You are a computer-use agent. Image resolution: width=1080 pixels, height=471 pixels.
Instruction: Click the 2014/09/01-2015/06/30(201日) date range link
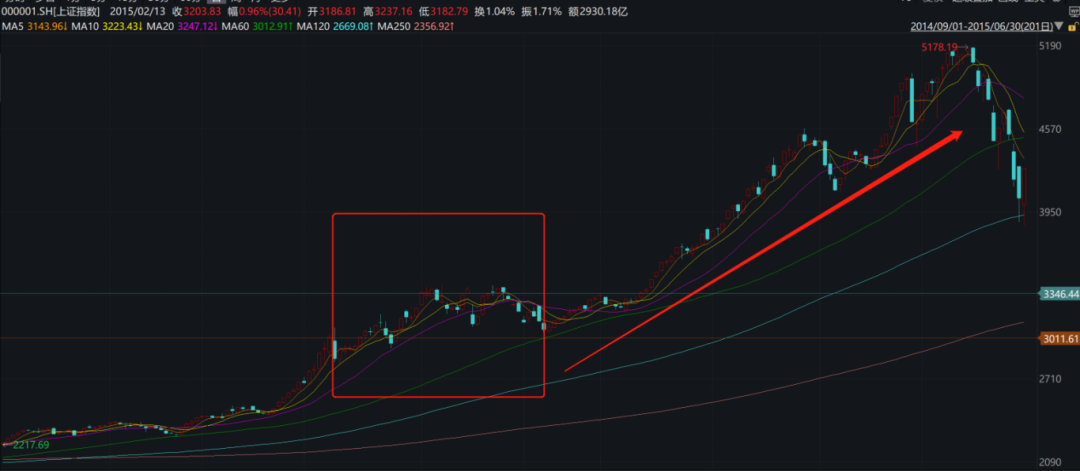click(x=982, y=27)
